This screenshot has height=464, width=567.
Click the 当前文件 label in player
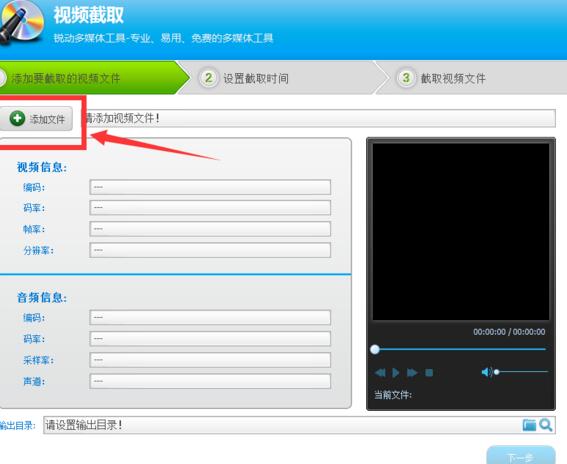point(393,395)
